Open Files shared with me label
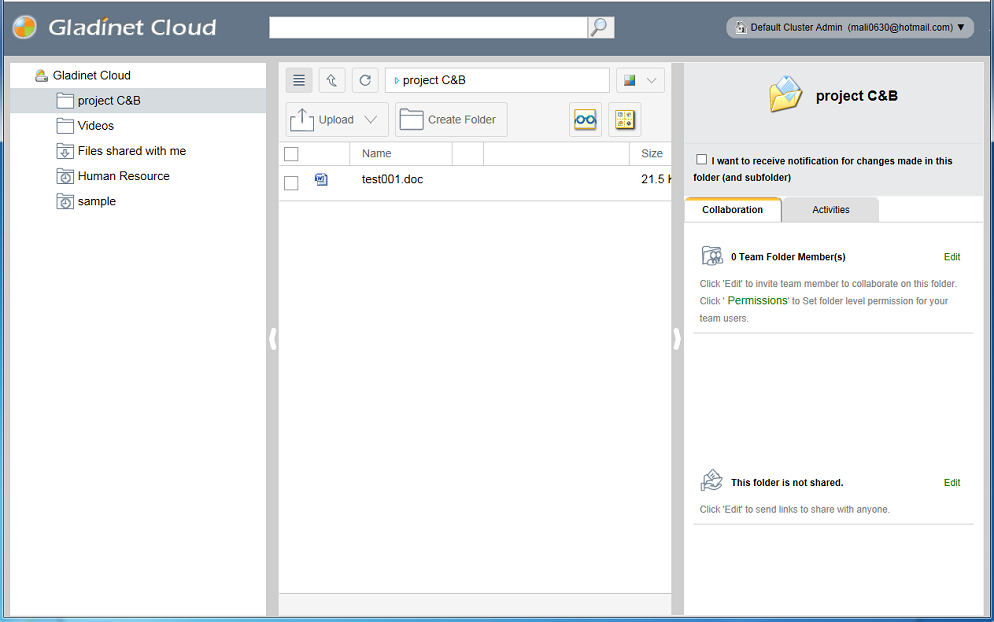 [132, 151]
